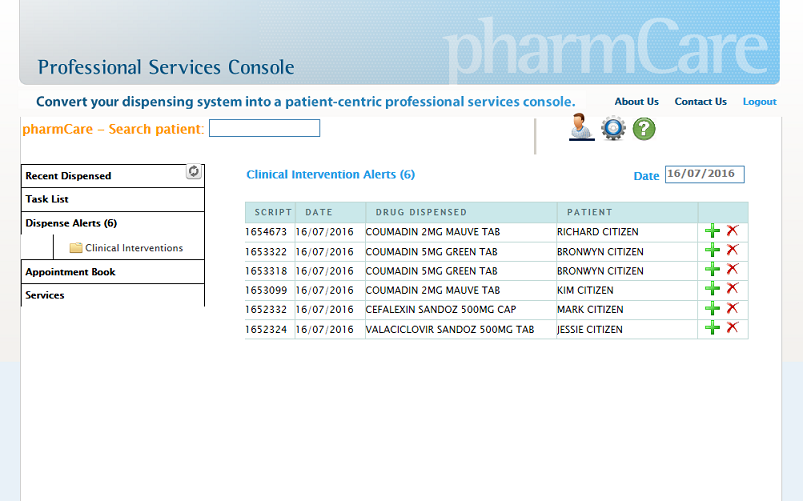Open the Clinical Interventions folder

pyautogui.click(x=126, y=248)
